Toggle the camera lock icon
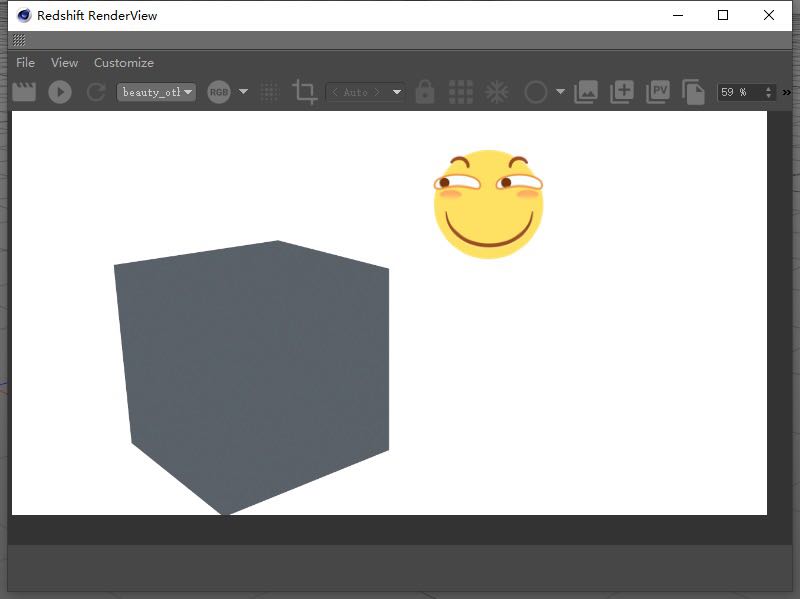The height and width of the screenshot is (599, 800). (425, 92)
